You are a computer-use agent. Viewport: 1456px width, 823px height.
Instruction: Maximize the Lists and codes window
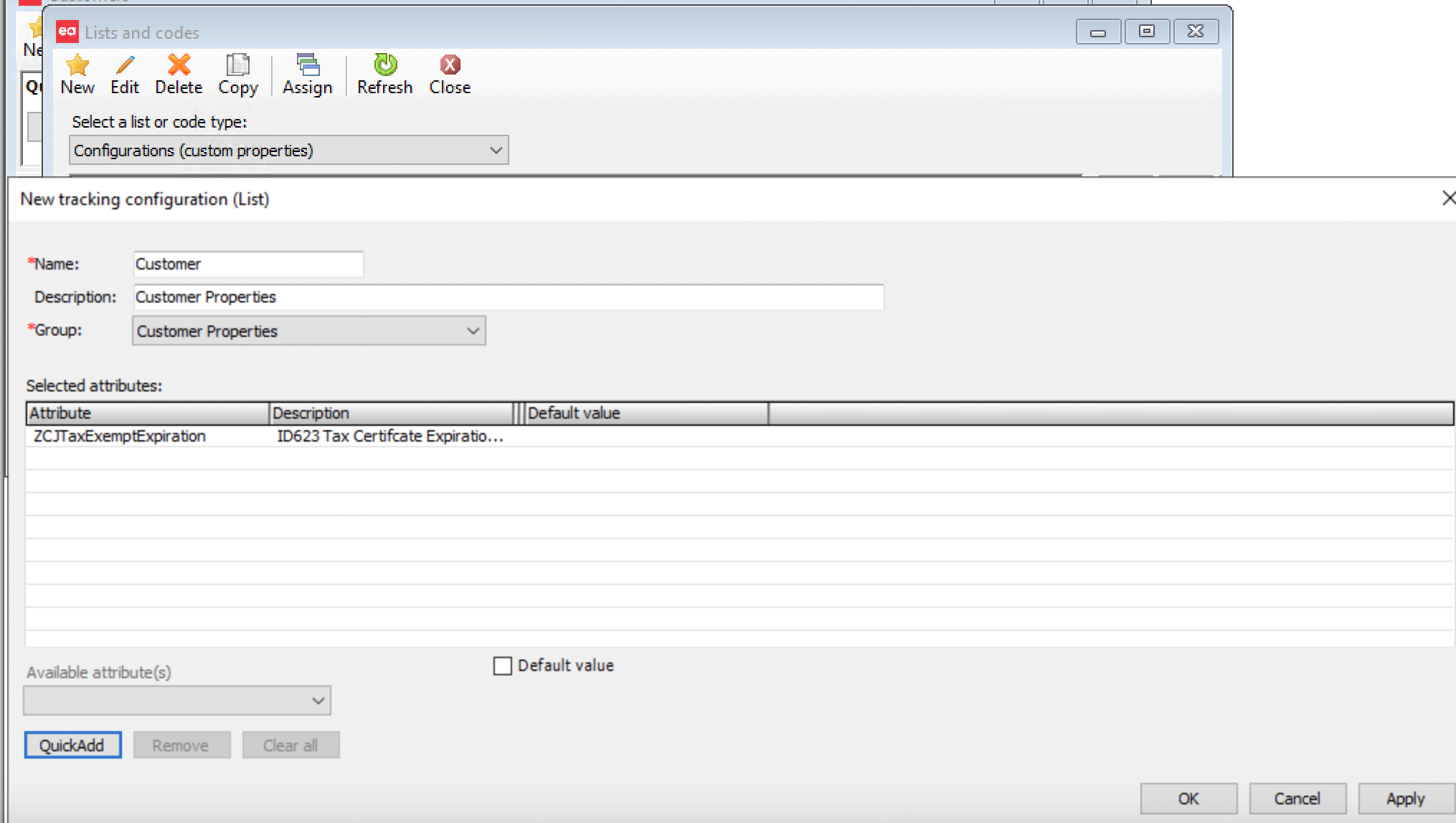pyautogui.click(x=1147, y=32)
